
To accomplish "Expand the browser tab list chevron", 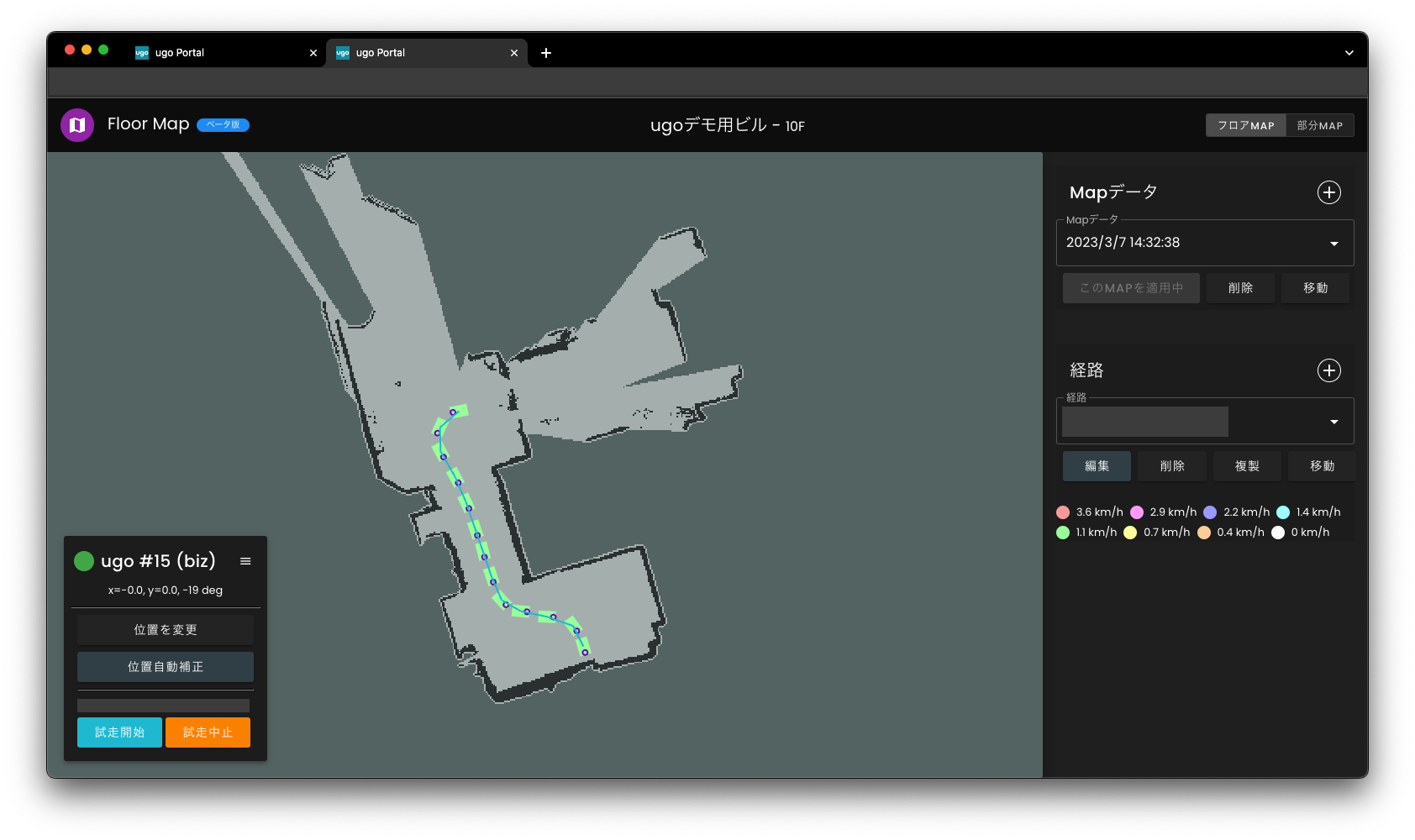I will click(1349, 53).
